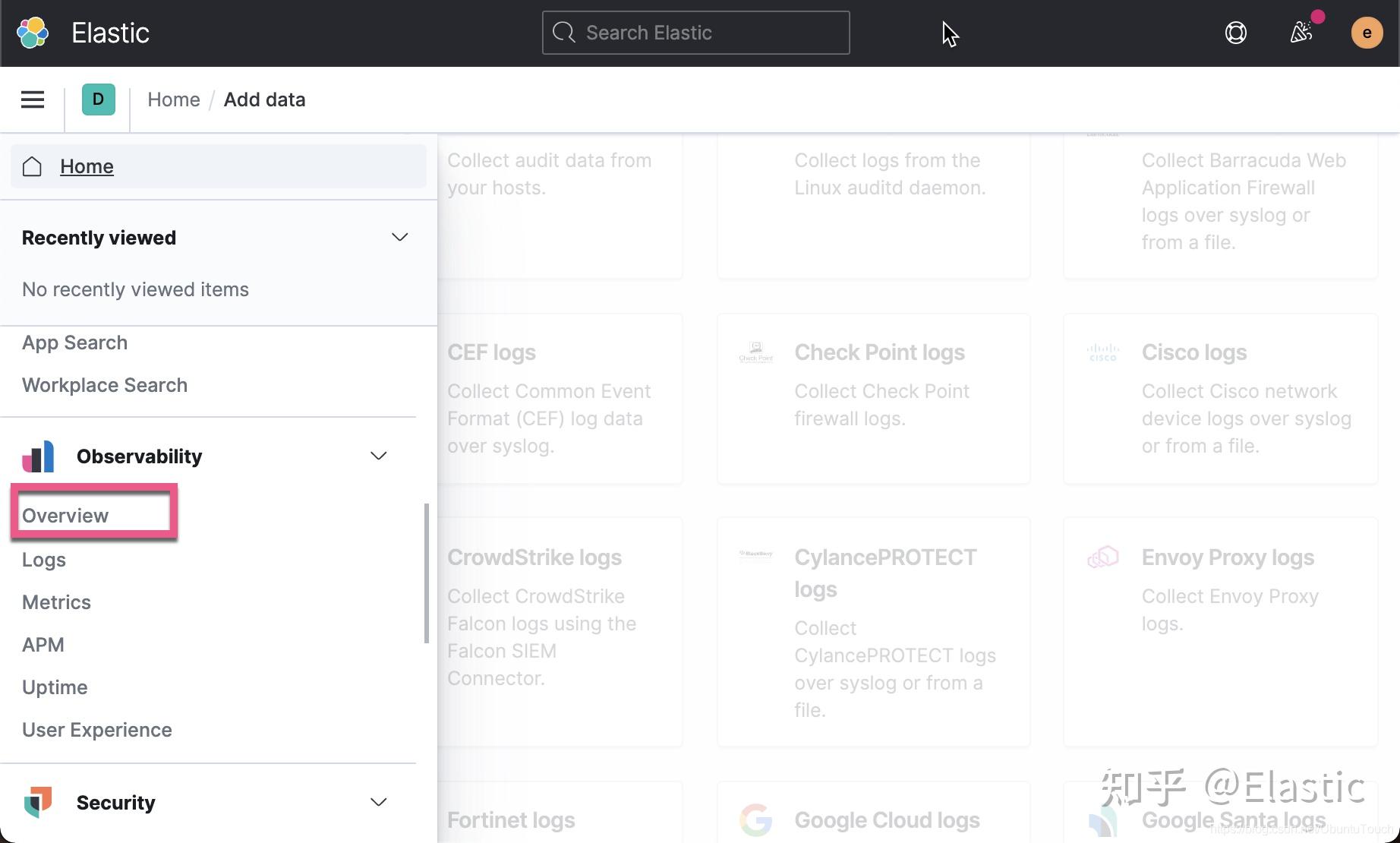1400x843 pixels.
Task: Click the hamburger menu icon
Action: pyautogui.click(x=32, y=99)
